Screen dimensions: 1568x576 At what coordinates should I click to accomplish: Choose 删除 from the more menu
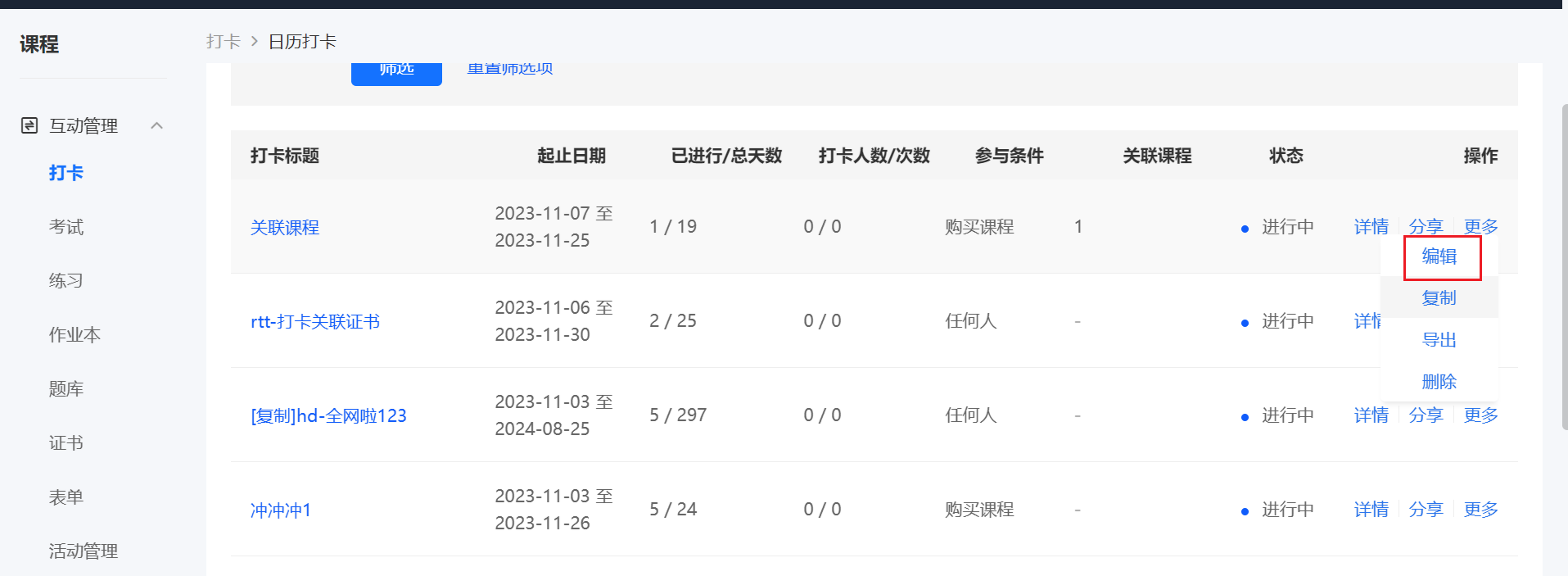pyautogui.click(x=1439, y=382)
